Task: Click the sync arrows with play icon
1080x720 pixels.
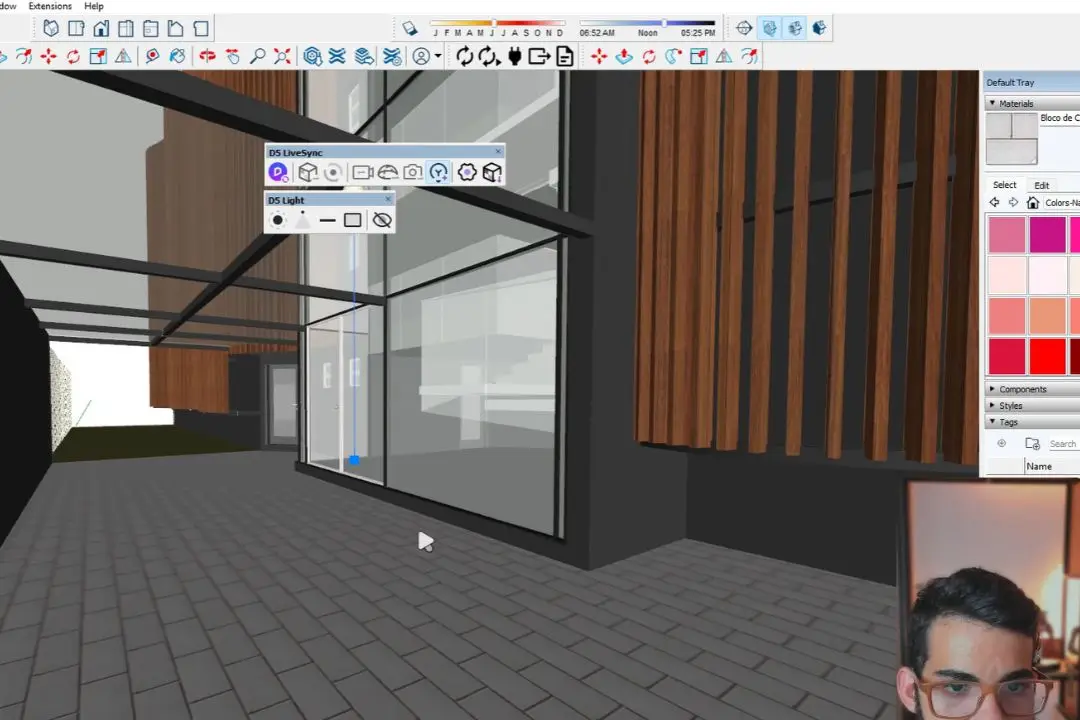Action: [x=489, y=56]
